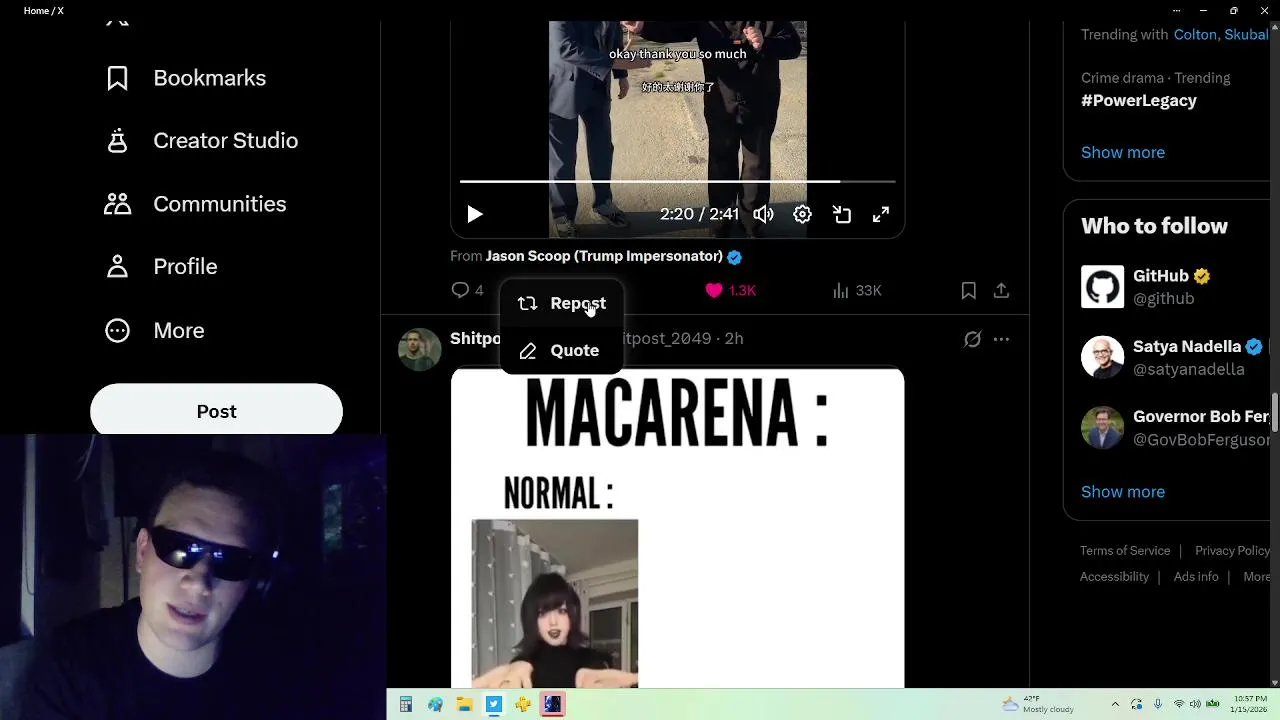Open the Terms of Service link
1280x720 pixels.
coord(1125,551)
